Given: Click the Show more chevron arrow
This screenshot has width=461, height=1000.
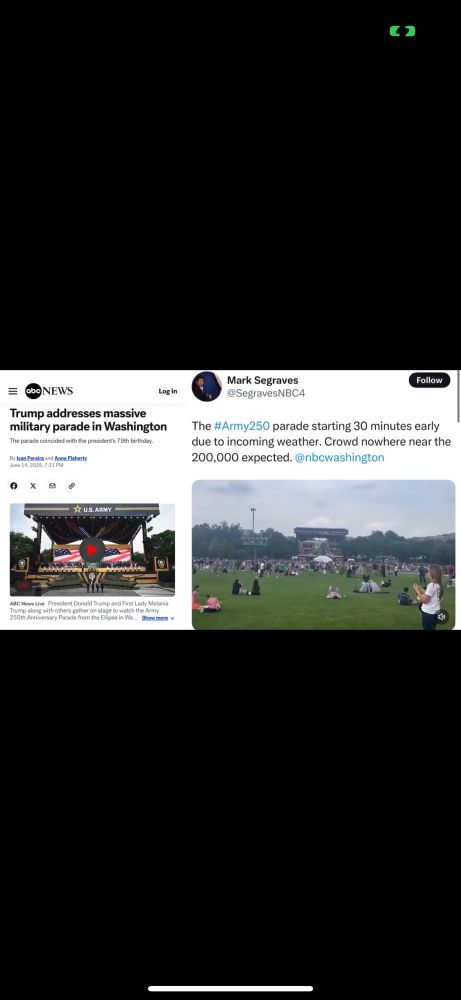Looking at the screenshot, I should [172, 618].
